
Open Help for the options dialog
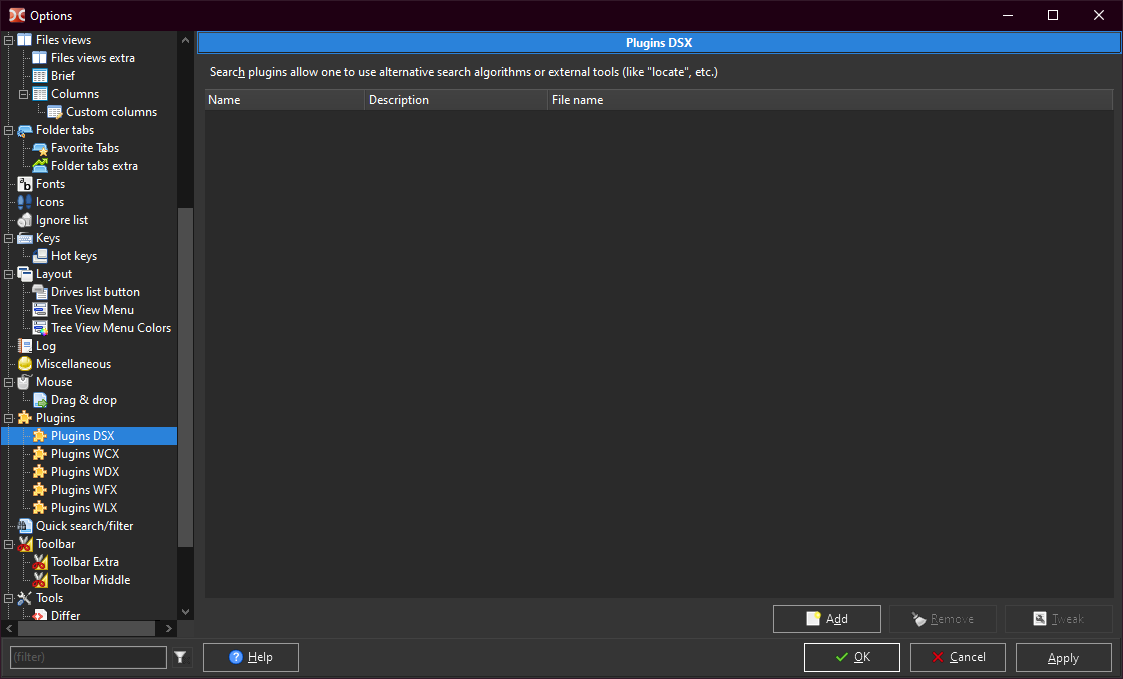coord(250,657)
